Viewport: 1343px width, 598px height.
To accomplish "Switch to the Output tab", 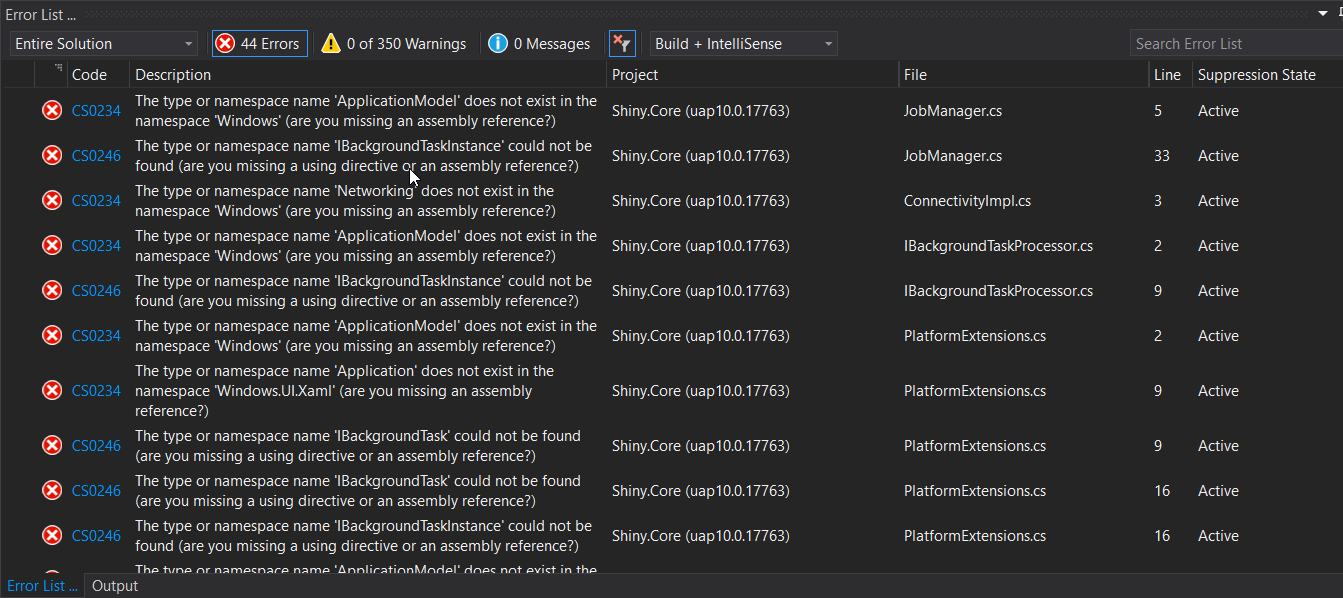I will (x=114, y=586).
